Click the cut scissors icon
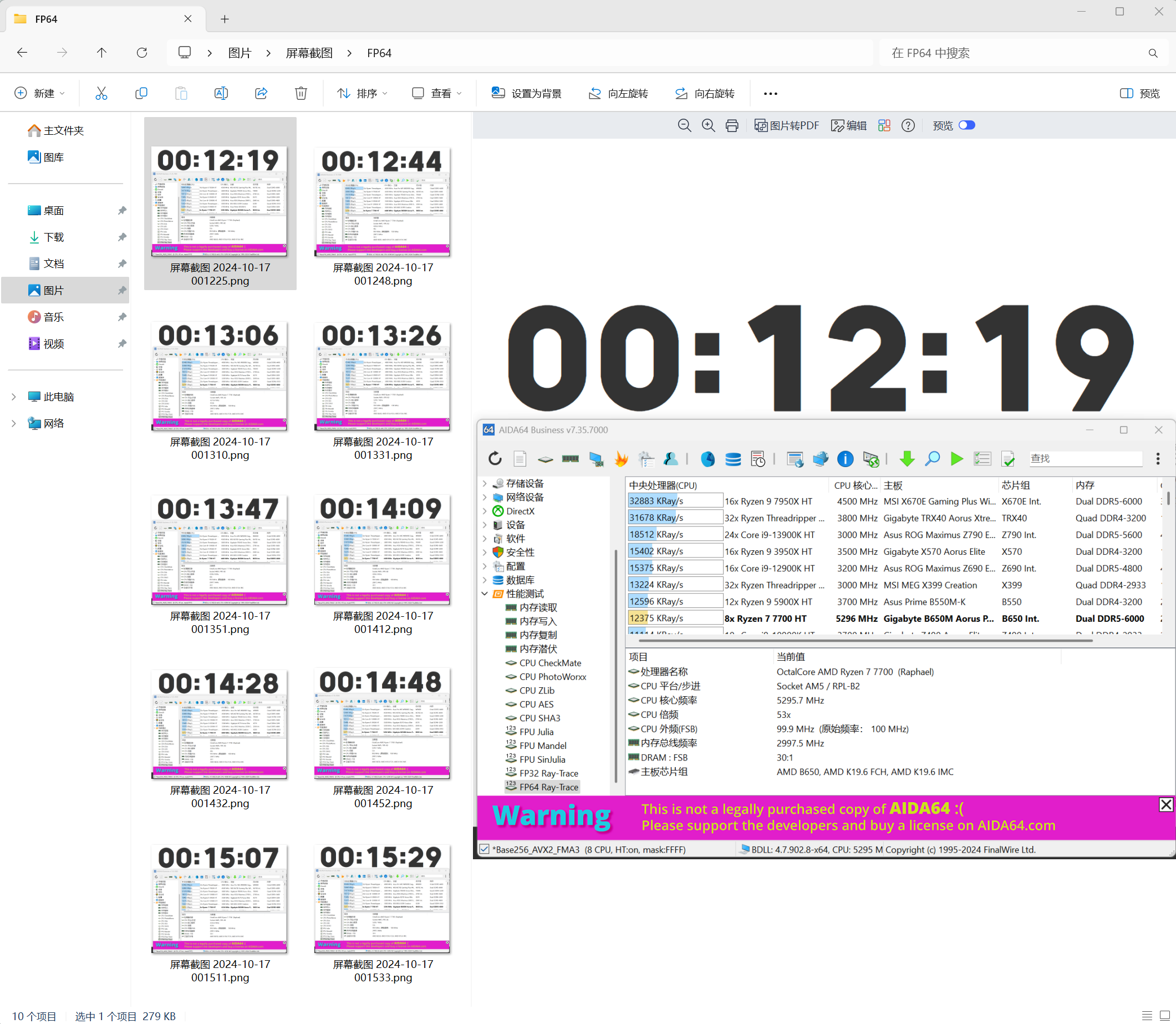Viewport: 1176px width, 1024px height. [x=101, y=93]
